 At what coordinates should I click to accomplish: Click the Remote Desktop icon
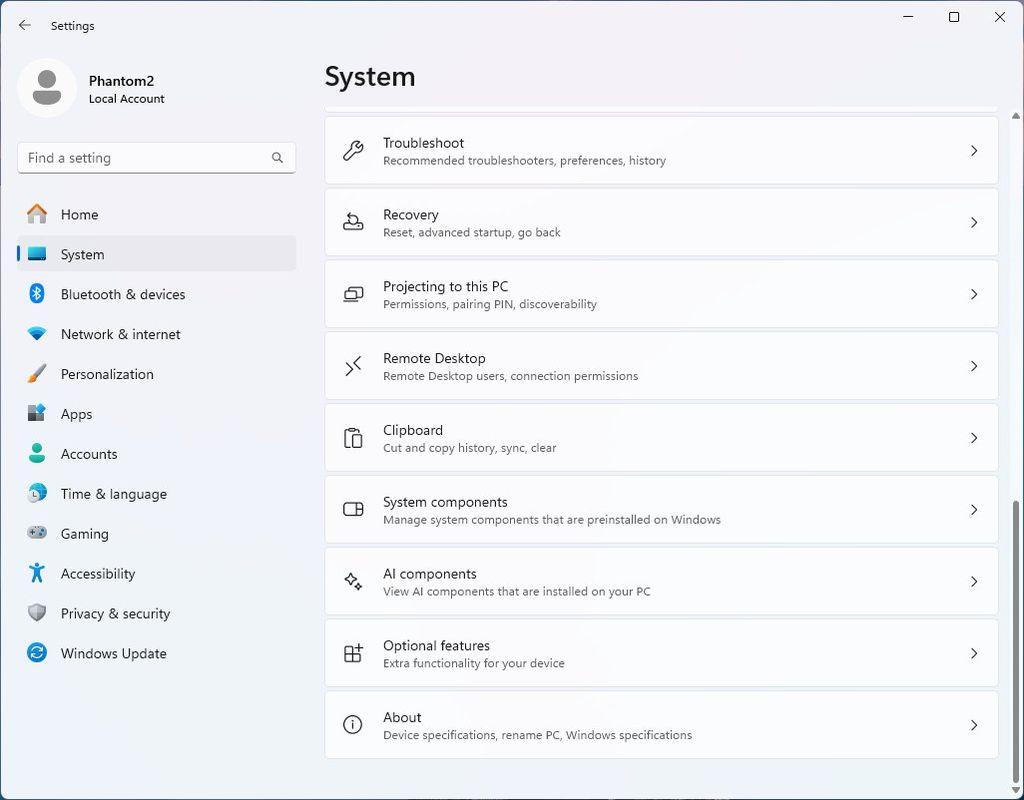353,367
